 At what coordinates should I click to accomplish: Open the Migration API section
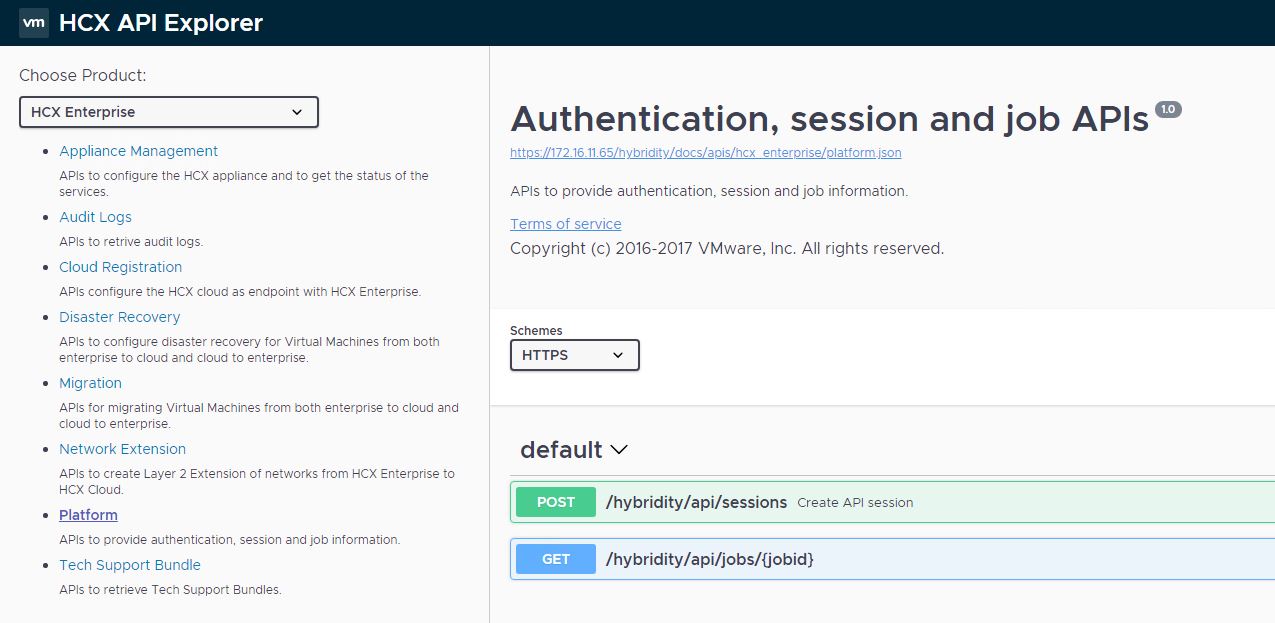coord(90,383)
